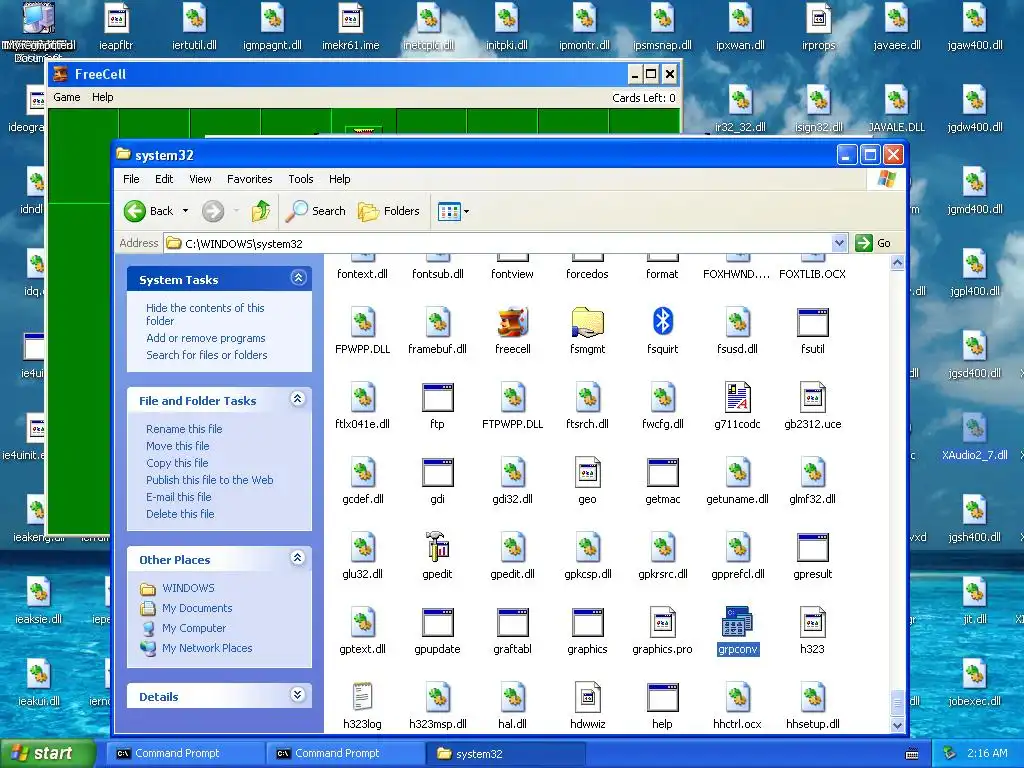Open the File menu in system32
Viewport: 1024px width, 768px height.
point(131,179)
